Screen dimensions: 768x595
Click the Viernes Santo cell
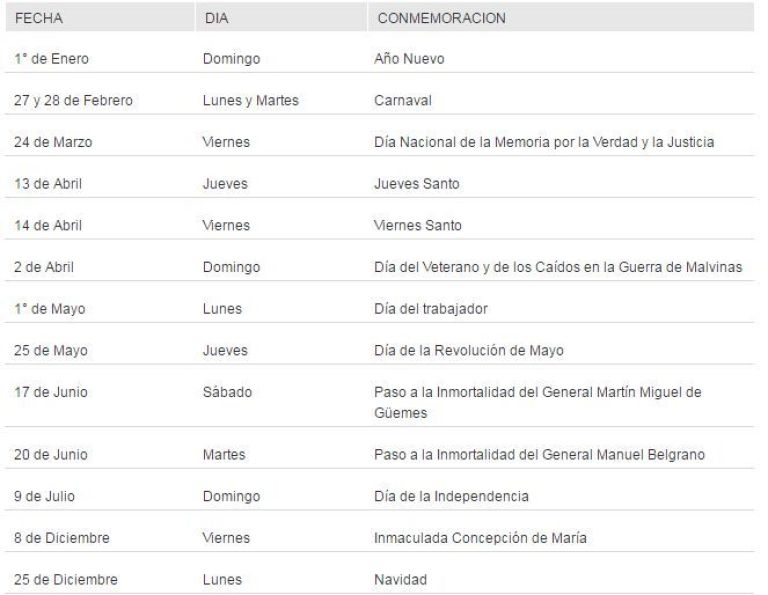(x=417, y=225)
